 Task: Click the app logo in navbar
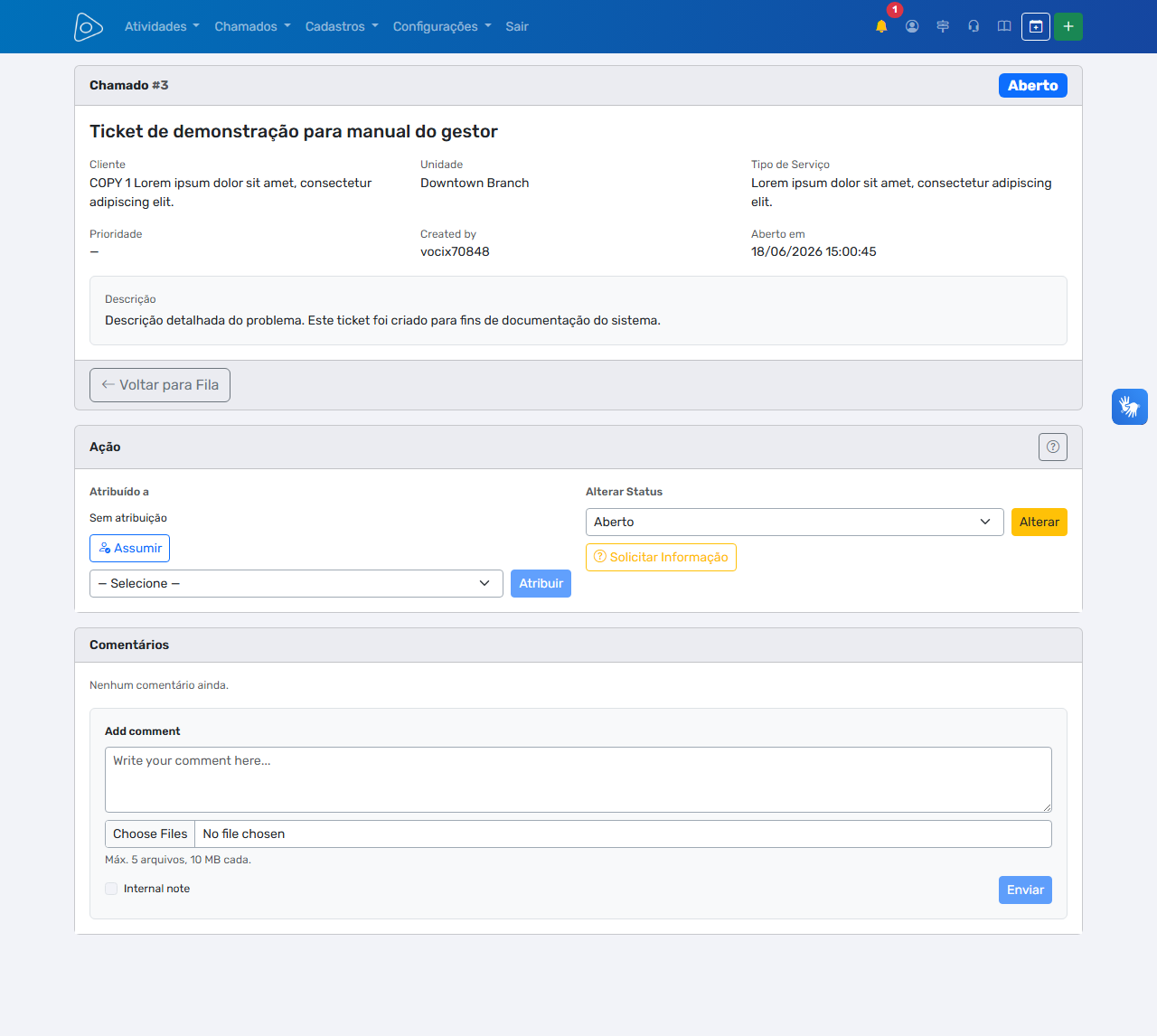(88, 27)
